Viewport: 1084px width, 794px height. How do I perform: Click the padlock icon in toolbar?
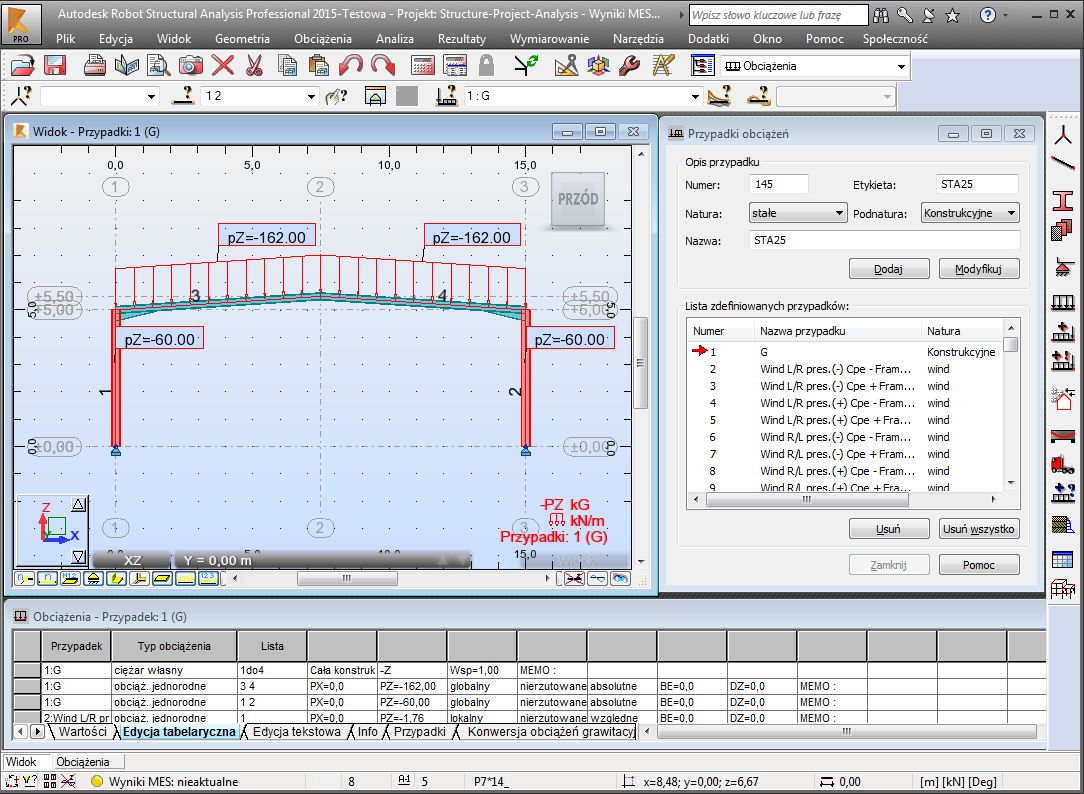point(486,66)
